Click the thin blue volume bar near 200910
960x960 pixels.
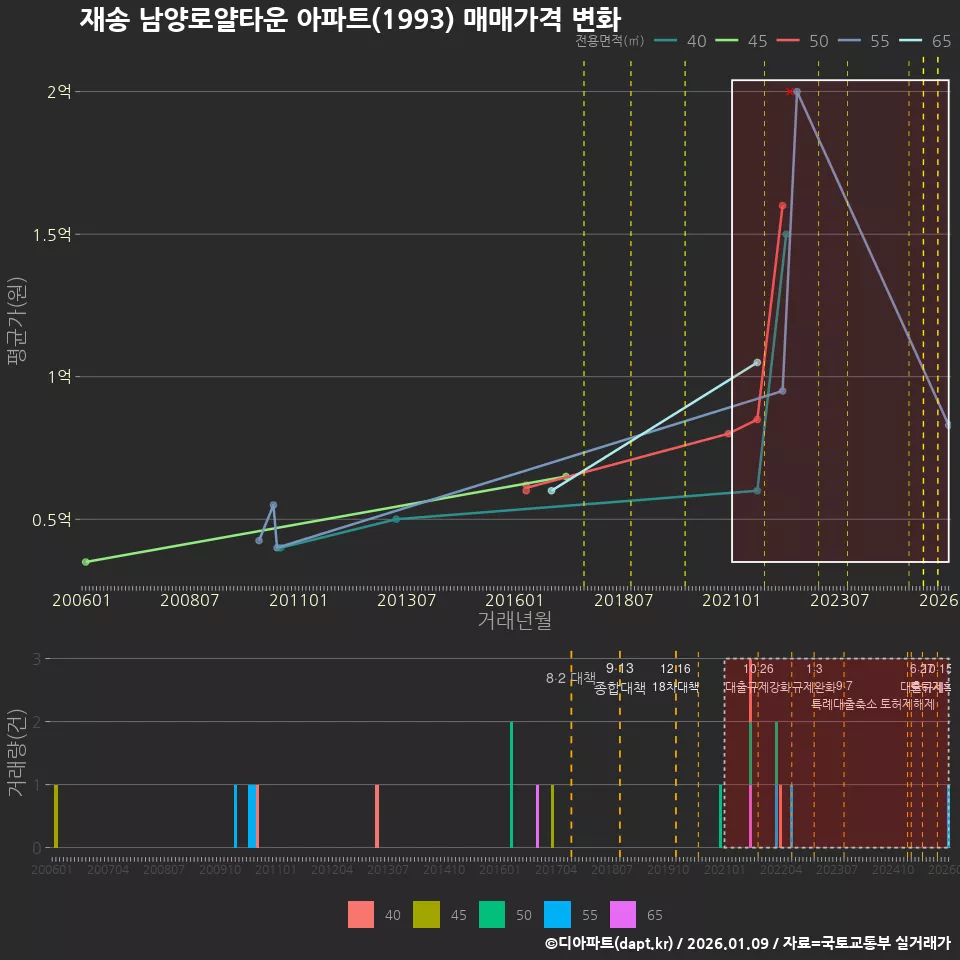coord(235,816)
